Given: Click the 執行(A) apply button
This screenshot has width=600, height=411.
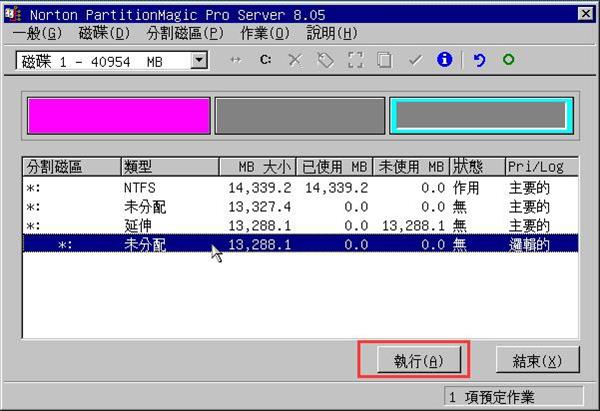Looking at the screenshot, I should 419,360.
